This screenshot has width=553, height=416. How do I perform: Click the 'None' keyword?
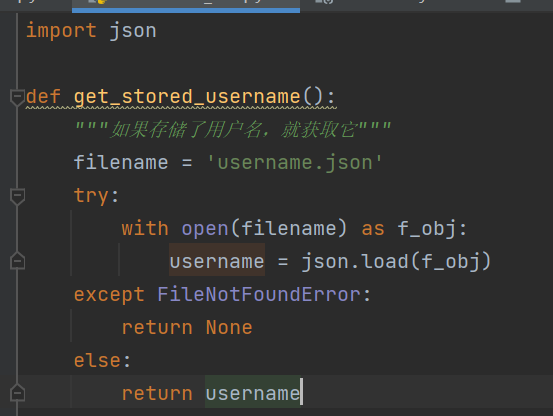[x=229, y=327]
